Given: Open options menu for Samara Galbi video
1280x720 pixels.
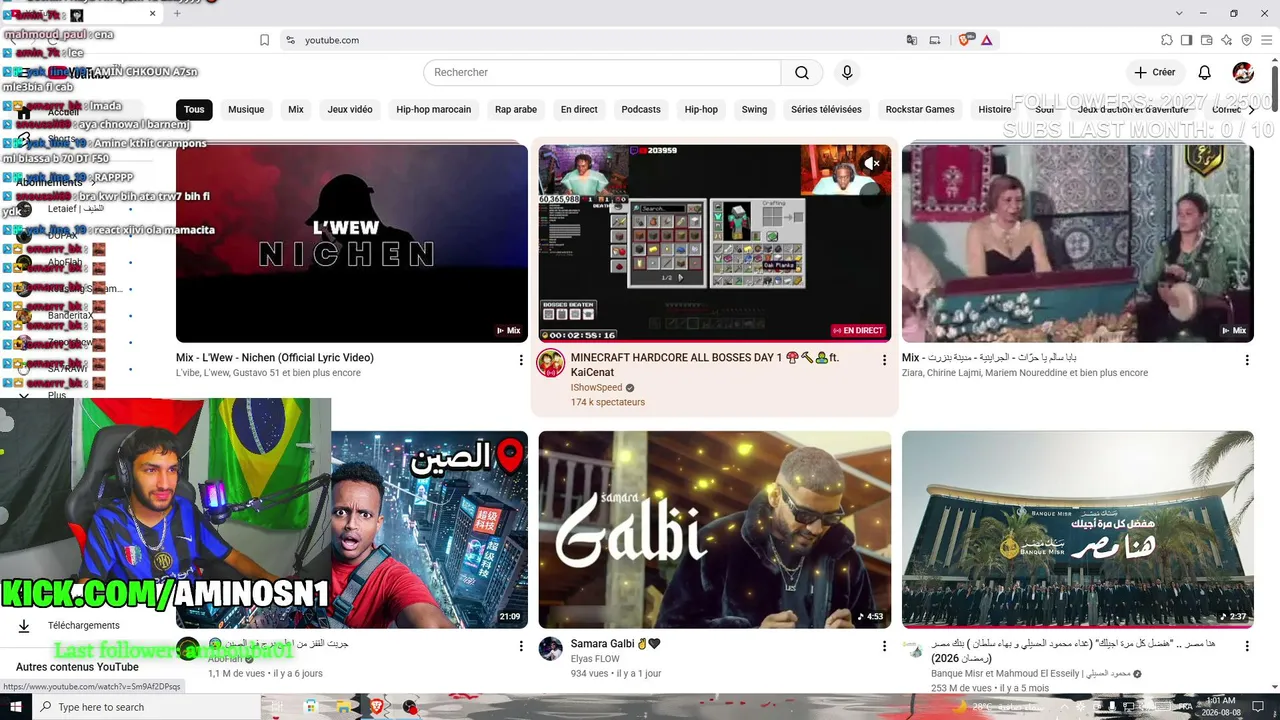Looking at the screenshot, I should click(884, 646).
